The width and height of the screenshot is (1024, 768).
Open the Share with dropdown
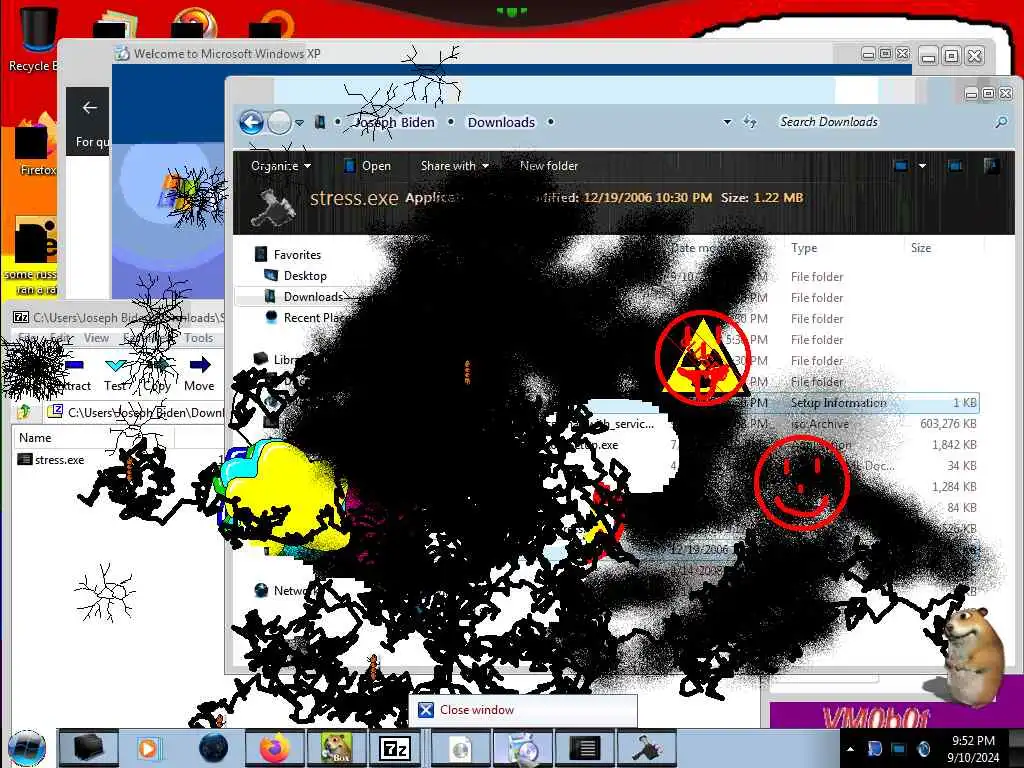click(455, 166)
